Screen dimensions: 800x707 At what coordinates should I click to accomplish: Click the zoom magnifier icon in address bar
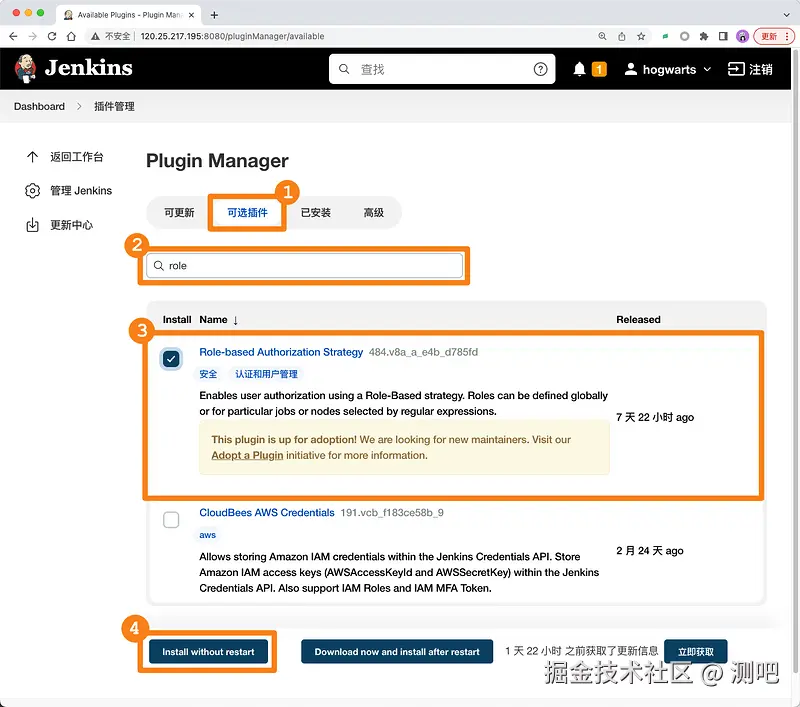(603, 36)
